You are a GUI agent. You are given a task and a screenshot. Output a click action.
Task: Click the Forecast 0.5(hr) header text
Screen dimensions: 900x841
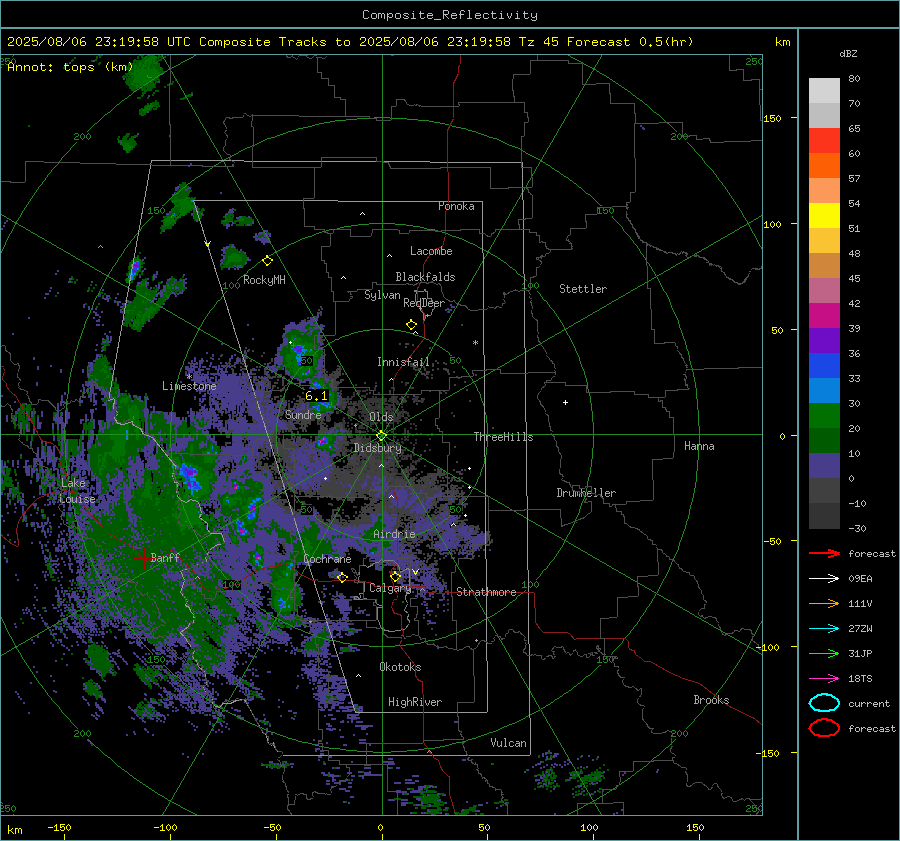[x=630, y=42]
